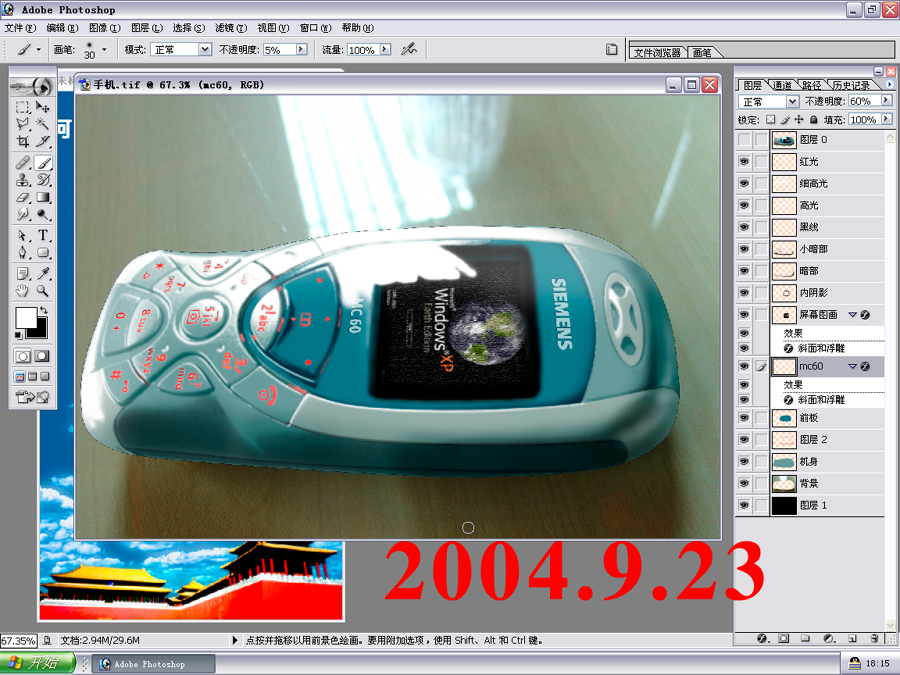
Task: Select the Polygonal Lasso tool
Action: 22,124
